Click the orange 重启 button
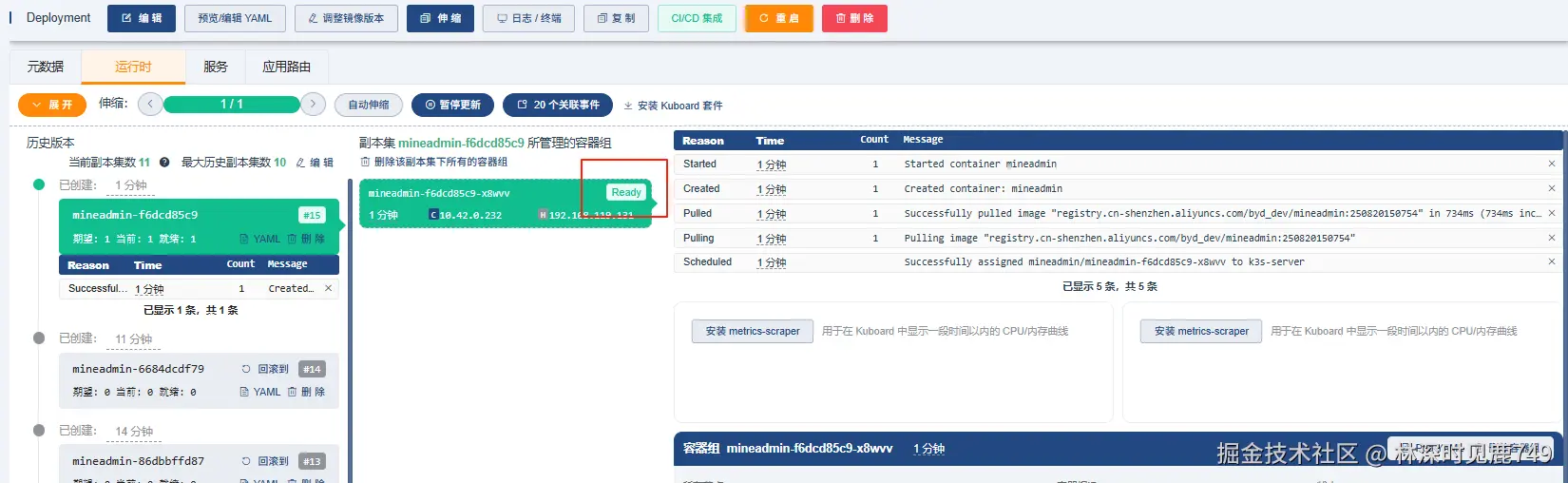 tap(779, 18)
